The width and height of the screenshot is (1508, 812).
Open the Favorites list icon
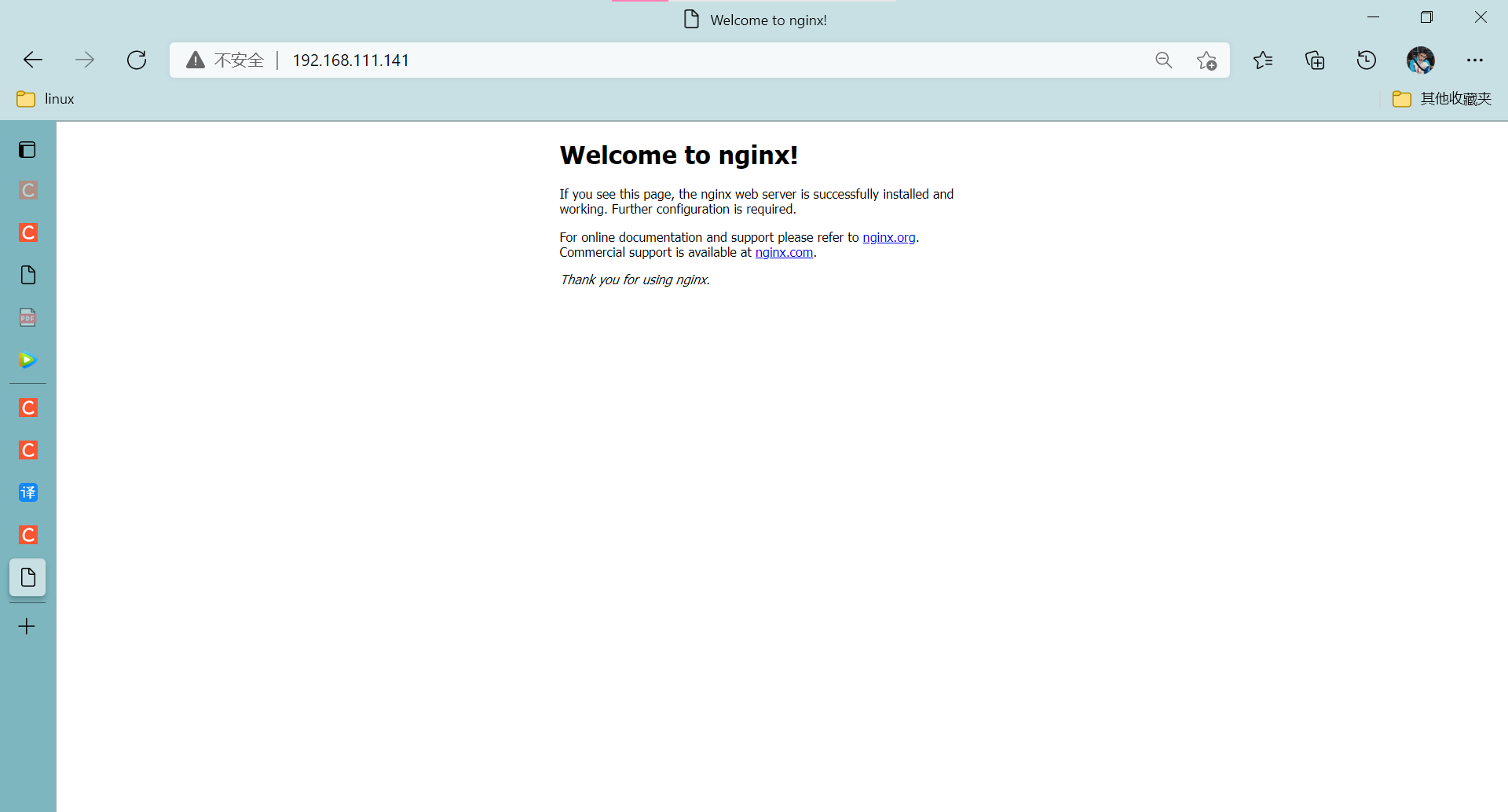coord(1263,60)
